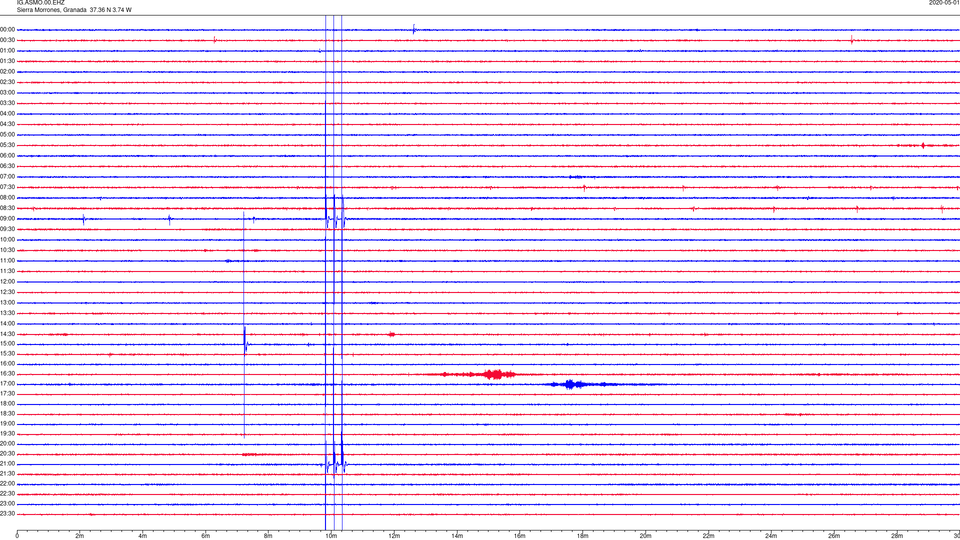The width and height of the screenshot is (960, 540).
Task: Select the 11:30 trace time label
Action: tap(8, 271)
